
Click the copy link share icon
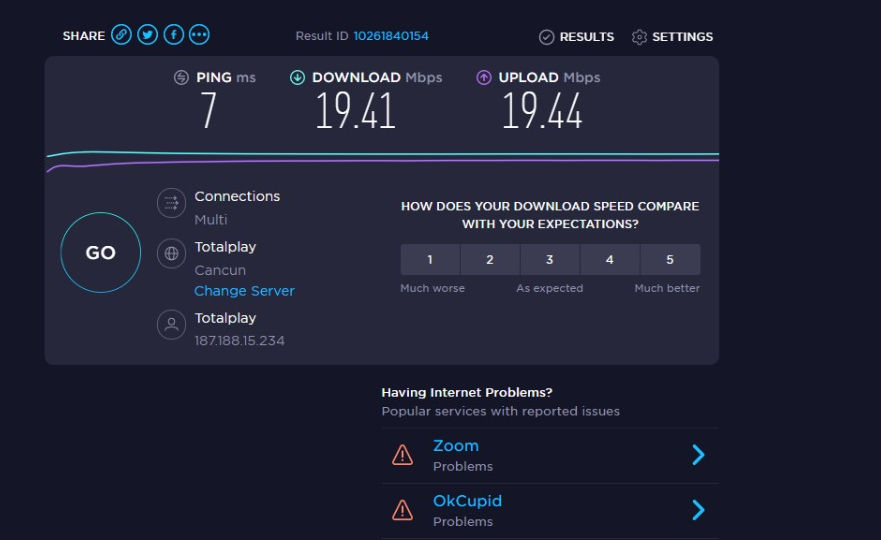pos(121,35)
